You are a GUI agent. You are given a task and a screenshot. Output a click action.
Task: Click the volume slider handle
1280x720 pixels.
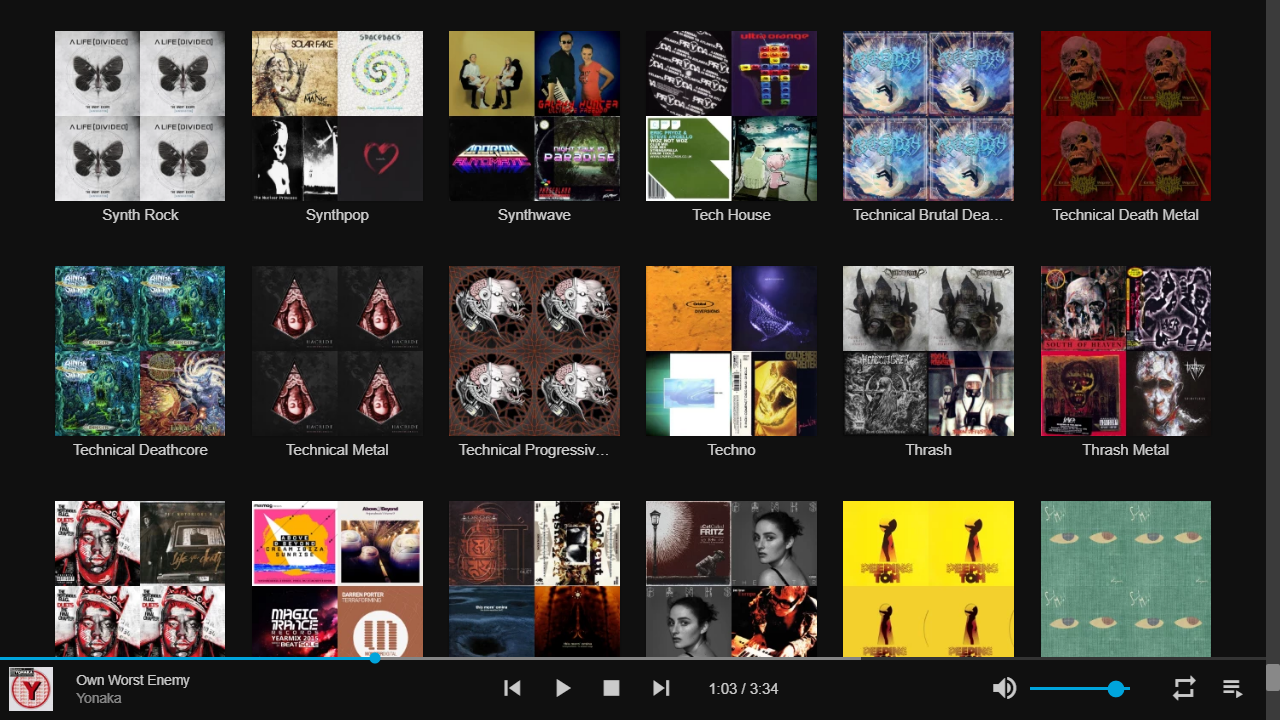(1116, 689)
